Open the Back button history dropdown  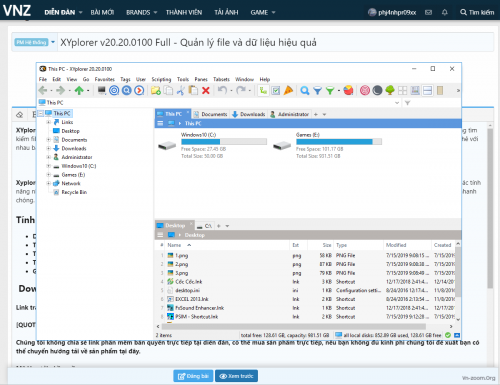click(x=51, y=90)
